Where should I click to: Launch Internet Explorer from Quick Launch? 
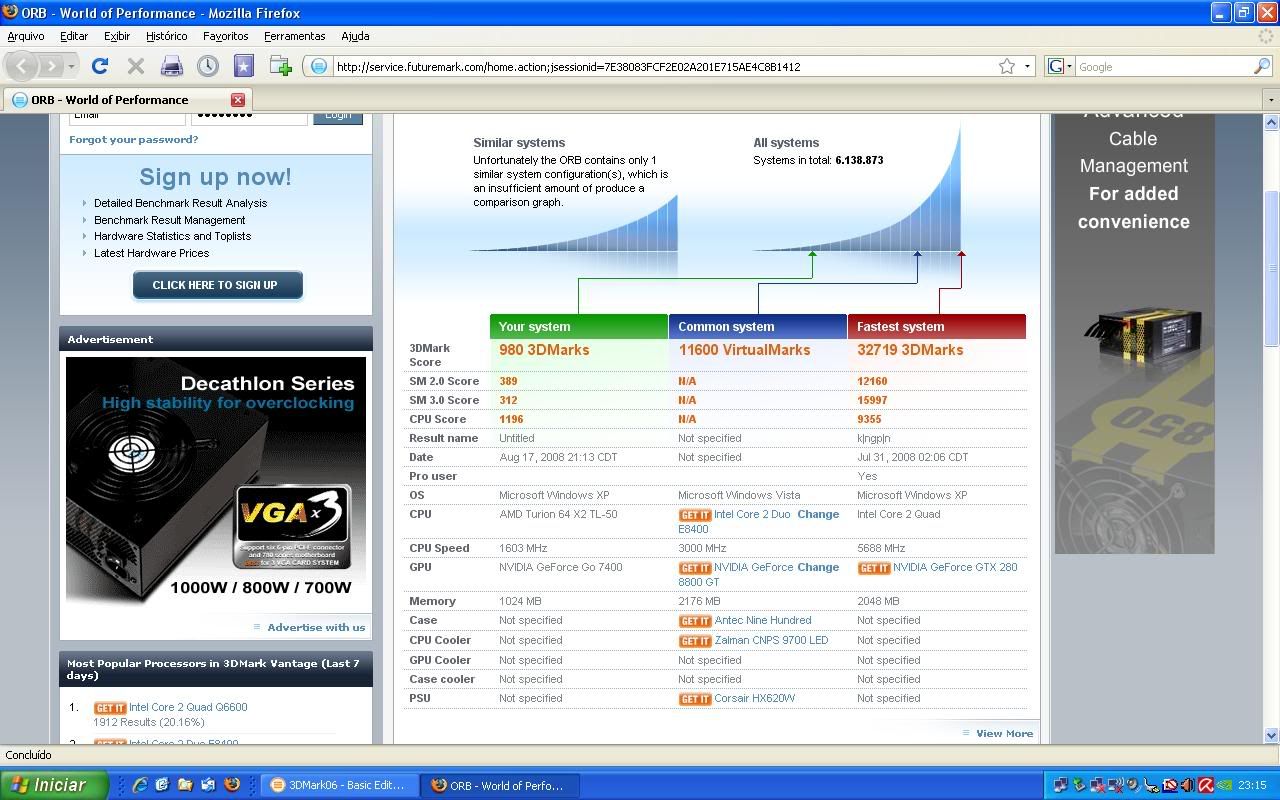coord(140,785)
